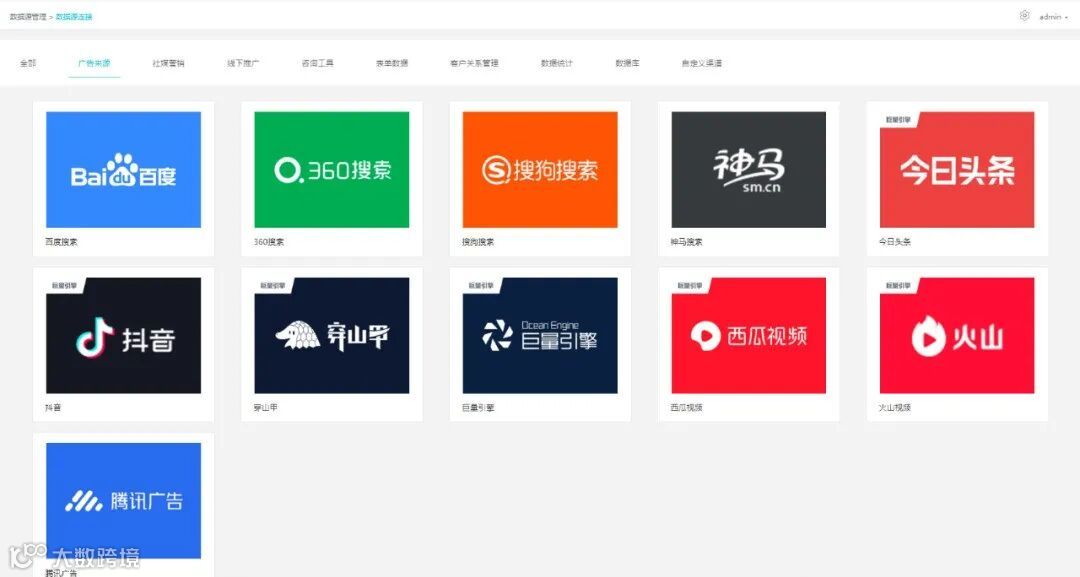
Task: Switch to 客户关系管理 tab
Action: [x=474, y=63]
